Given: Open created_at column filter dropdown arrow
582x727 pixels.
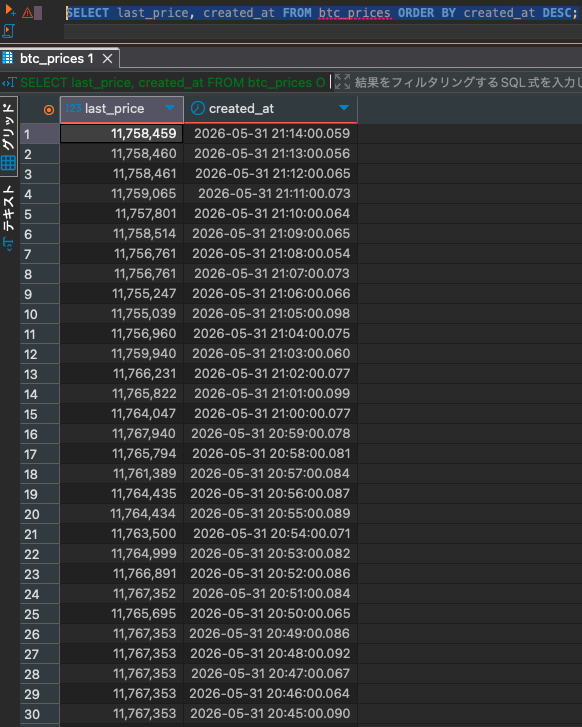Looking at the screenshot, I should point(344,108).
